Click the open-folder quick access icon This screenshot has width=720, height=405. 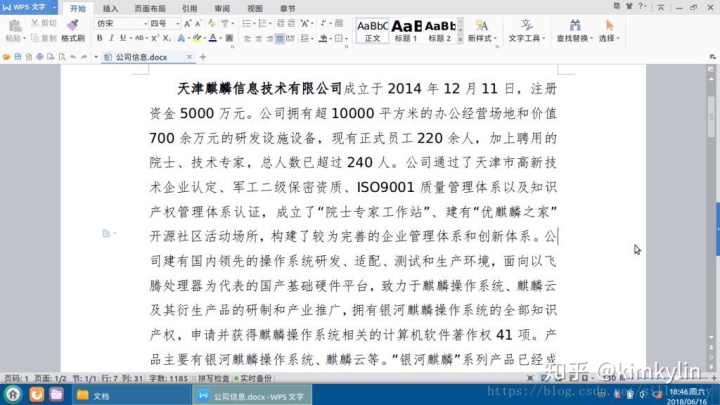6,57
